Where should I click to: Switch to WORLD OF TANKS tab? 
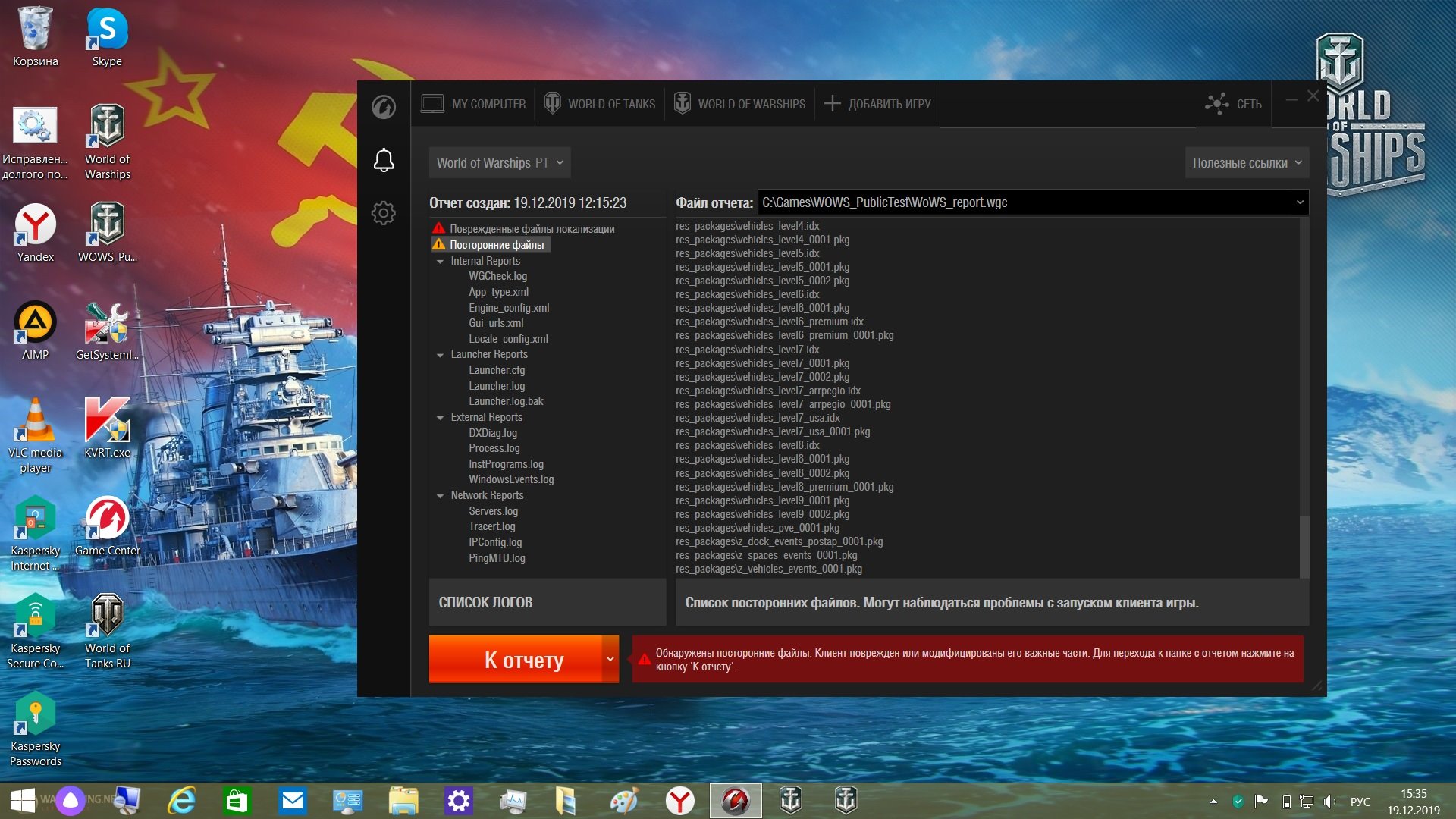[600, 104]
